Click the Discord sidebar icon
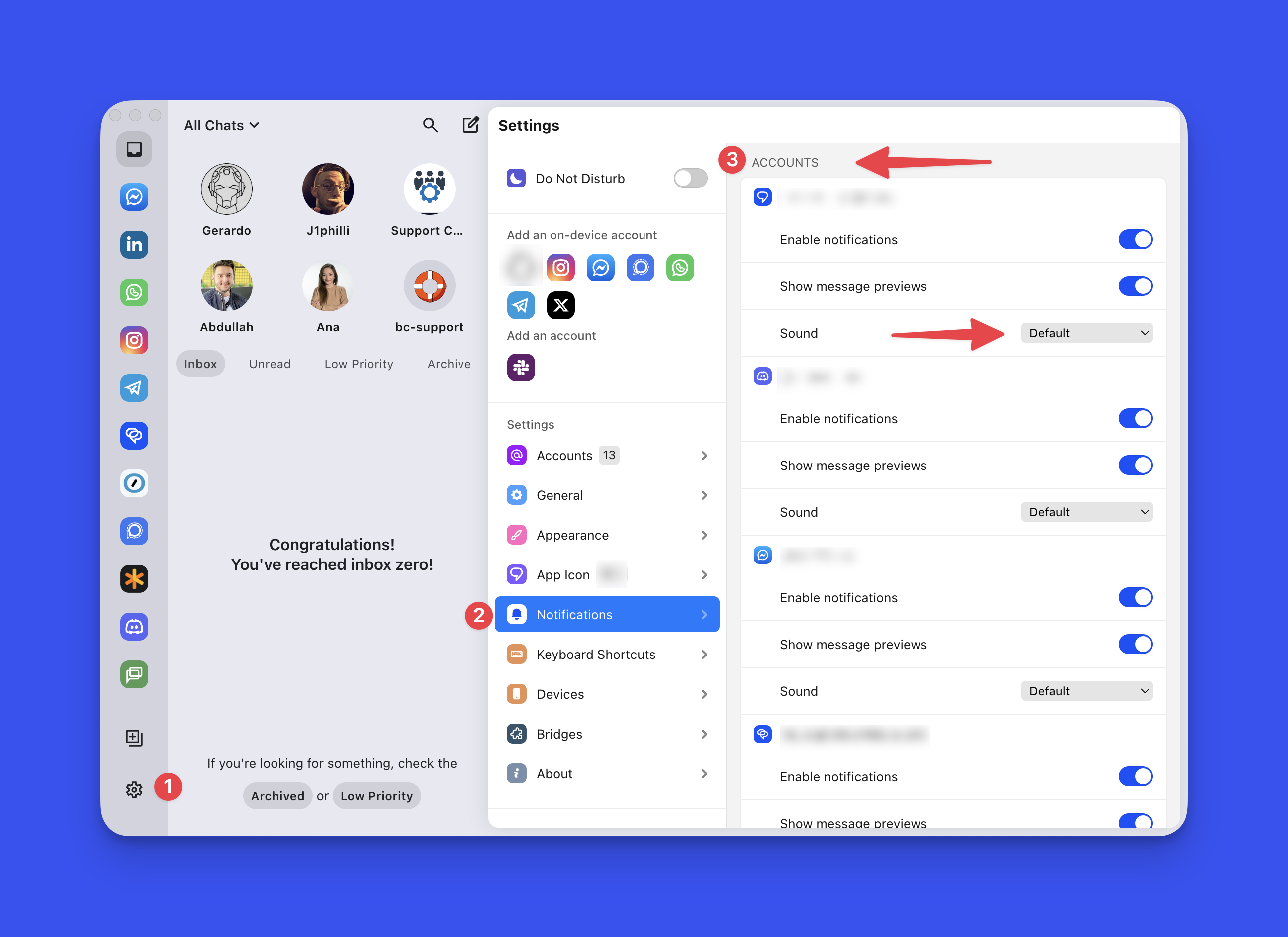The image size is (1288, 937). pos(134,626)
